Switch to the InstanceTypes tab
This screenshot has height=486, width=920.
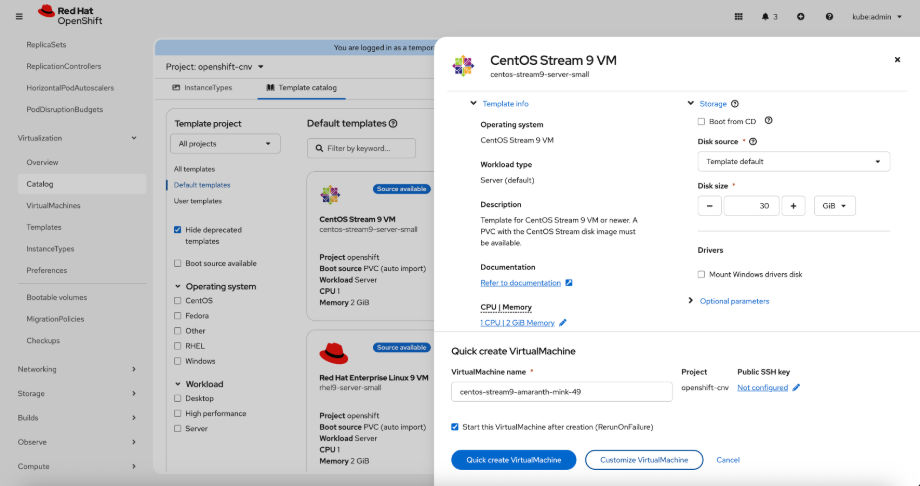pos(202,87)
